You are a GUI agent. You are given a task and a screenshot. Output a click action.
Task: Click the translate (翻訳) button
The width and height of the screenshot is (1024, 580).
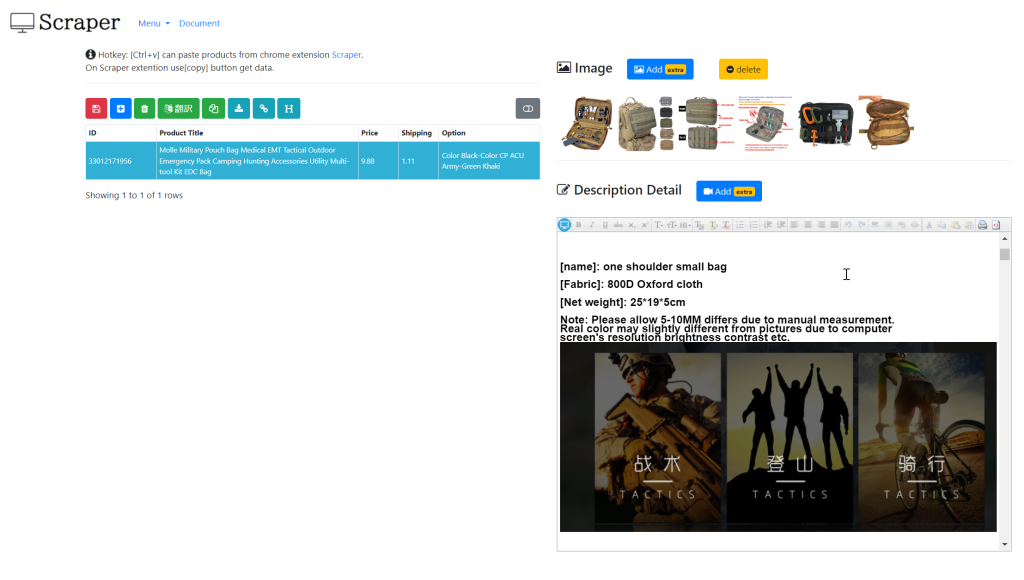pos(178,108)
